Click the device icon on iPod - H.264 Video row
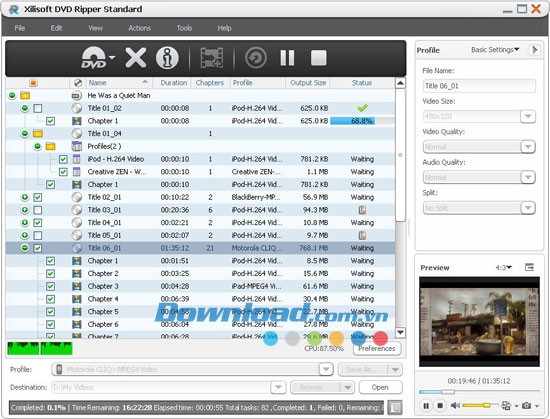Image resolution: width=550 pixels, height=419 pixels. 76,159
